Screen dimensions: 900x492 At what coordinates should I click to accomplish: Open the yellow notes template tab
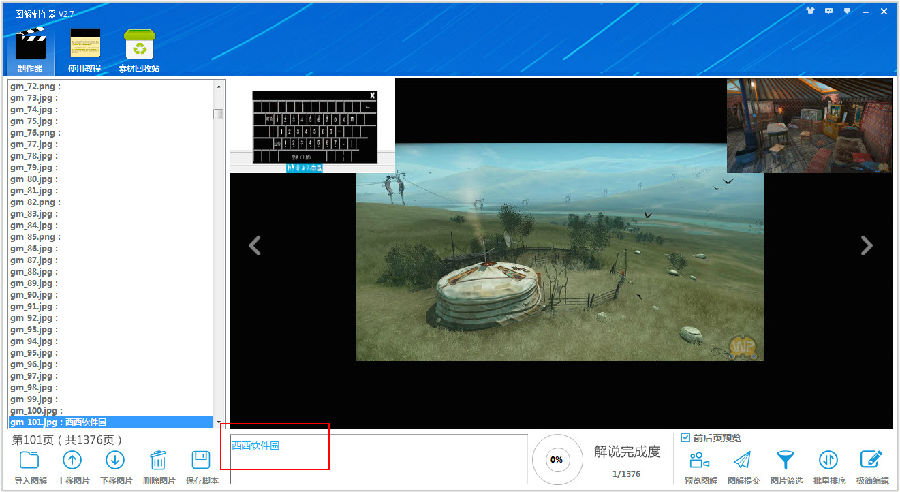85,50
